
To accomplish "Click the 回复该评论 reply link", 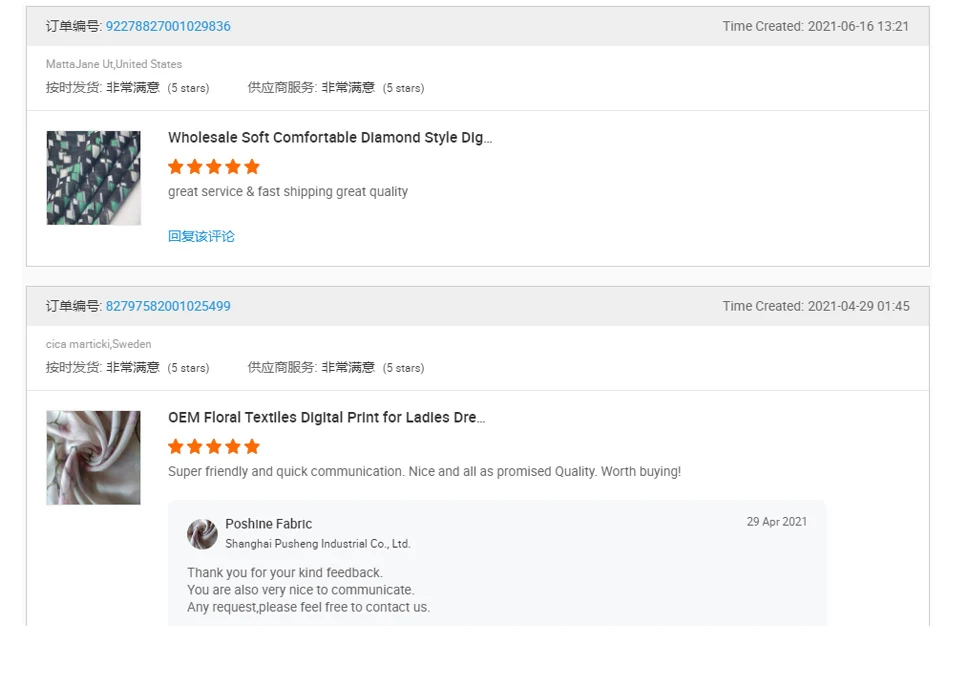I will pyautogui.click(x=201, y=237).
